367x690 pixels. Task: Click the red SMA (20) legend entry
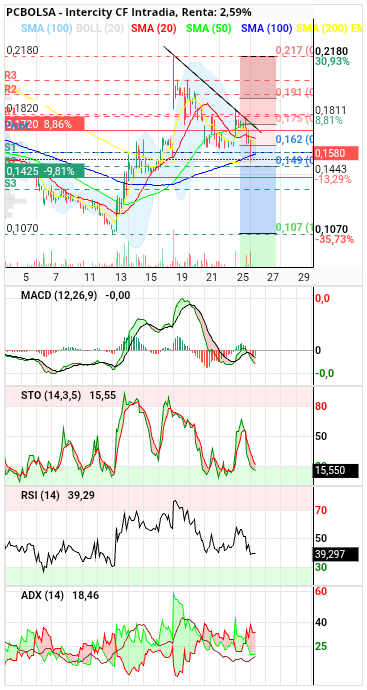coord(154,29)
